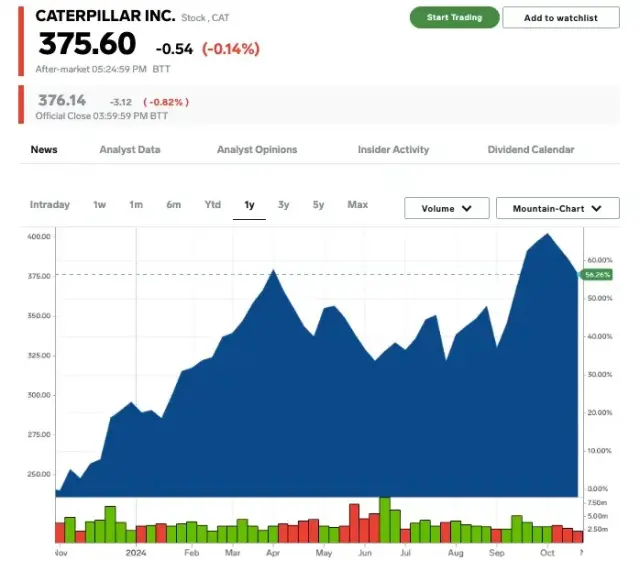
Task: Click the tallest green volume bar in June
Action: tap(384, 519)
